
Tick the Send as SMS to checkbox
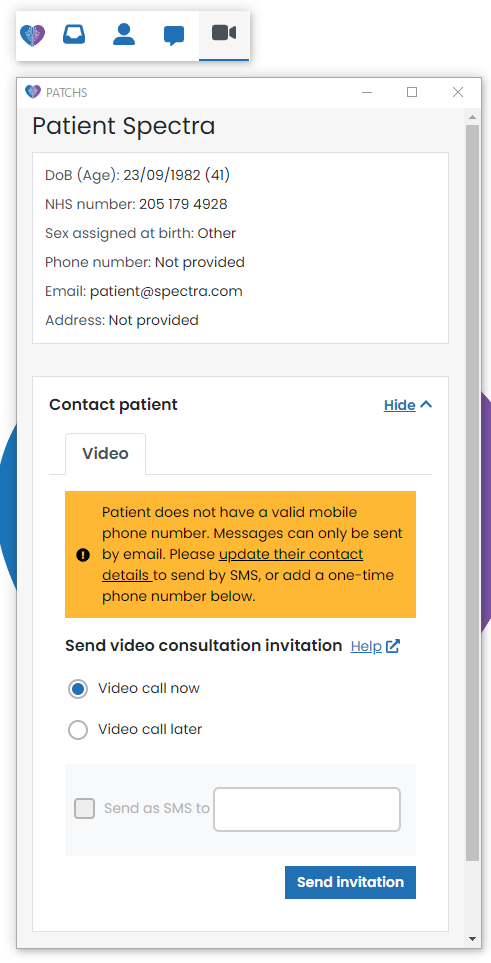click(85, 808)
